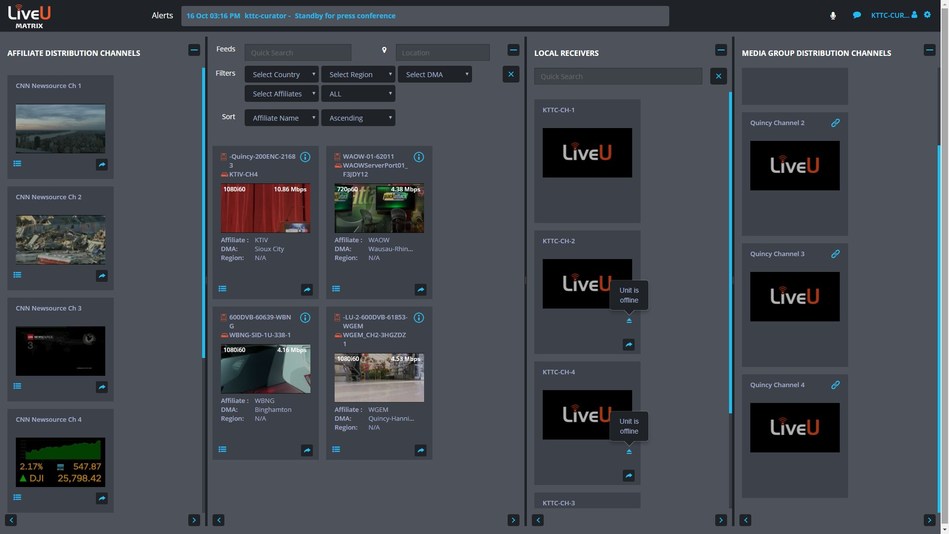Open details list for WAOW feed card

tap(336, 289)
